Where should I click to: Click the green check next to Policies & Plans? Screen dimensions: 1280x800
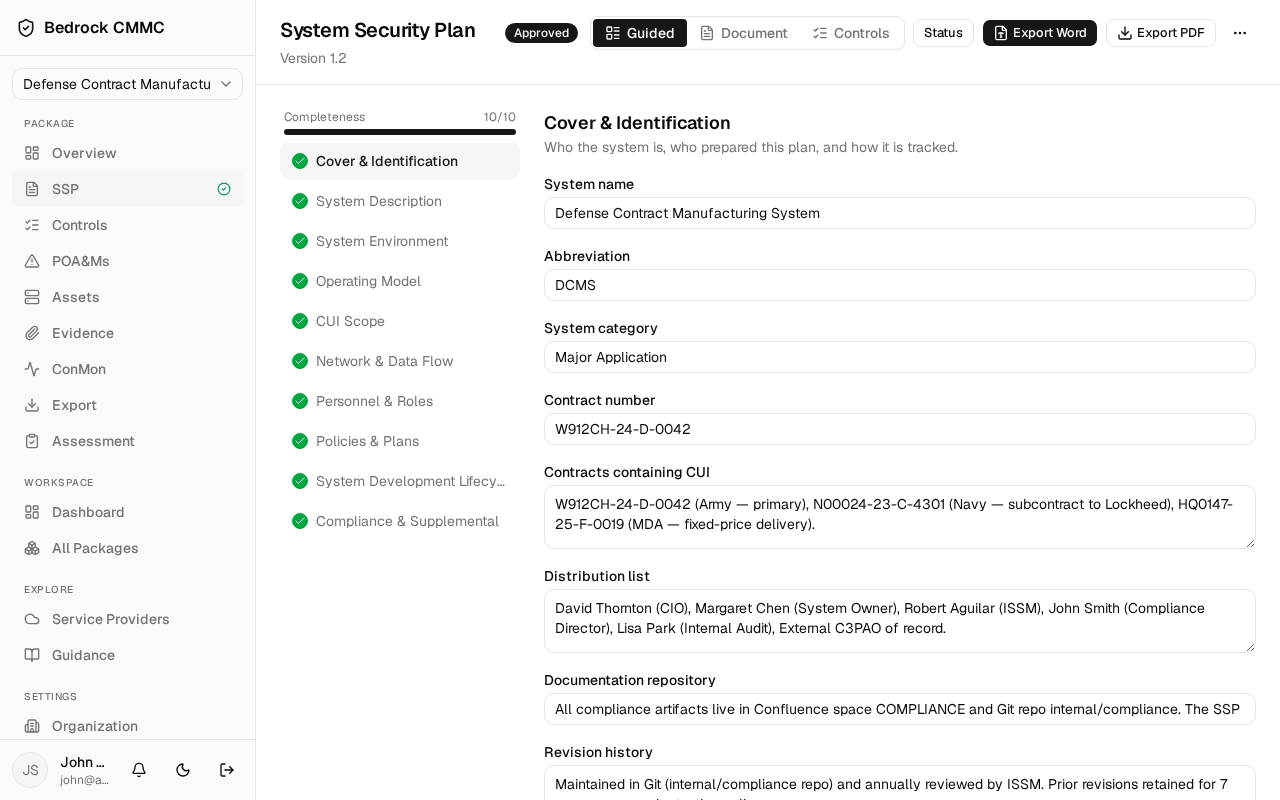coord(300,441)
